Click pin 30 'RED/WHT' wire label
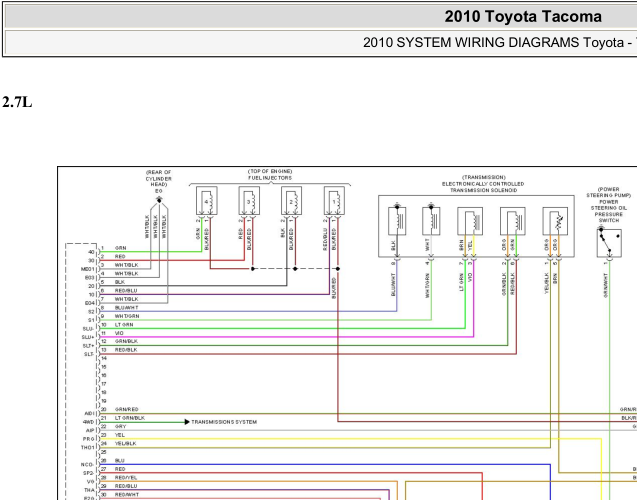 pos(127,495)
